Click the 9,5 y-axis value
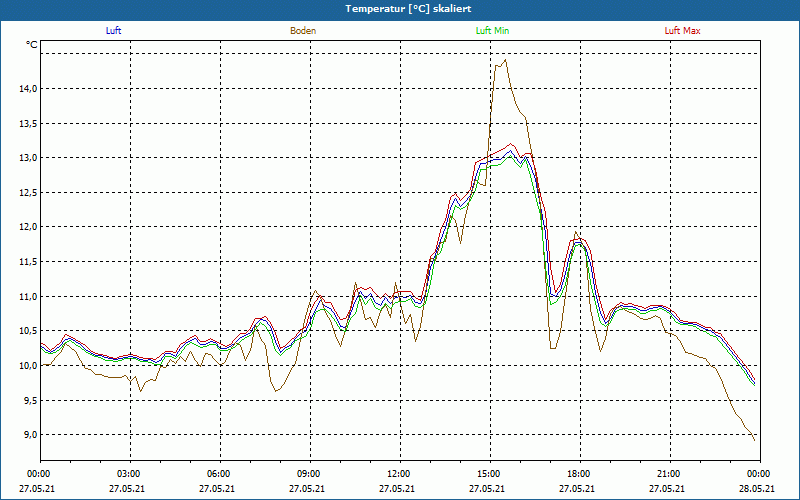800x500 pixels. tap(30, 401)
